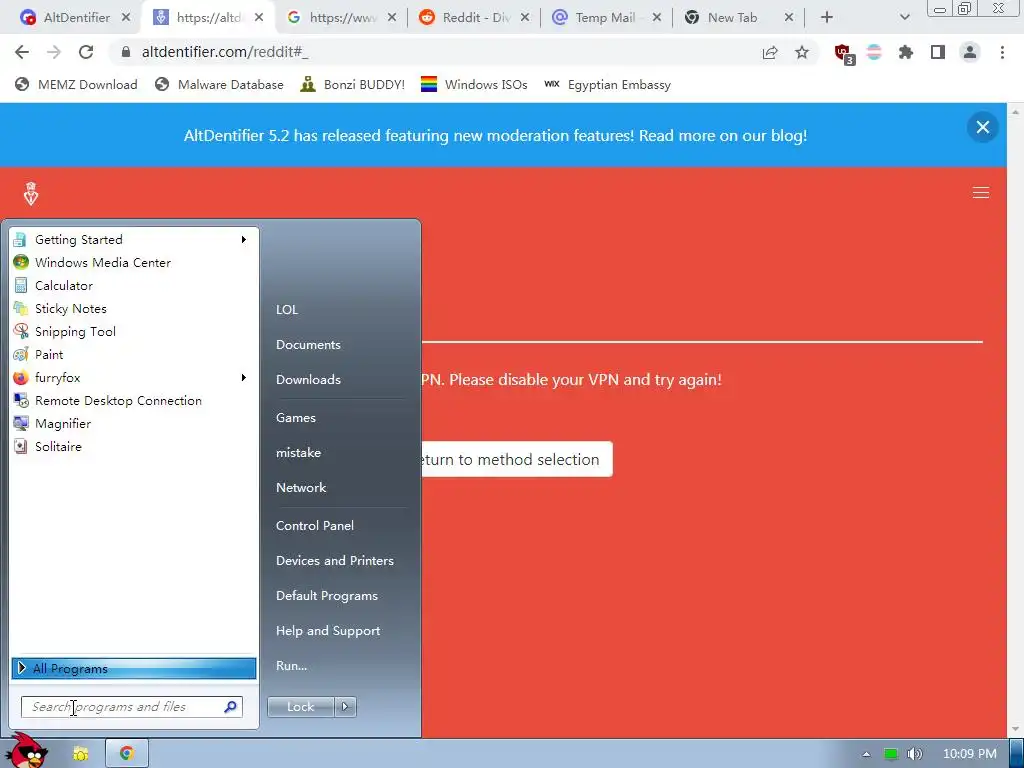1024x768 pixels.
Task: Open Calculator from Start menu
Action: click(x=133, y=285)
